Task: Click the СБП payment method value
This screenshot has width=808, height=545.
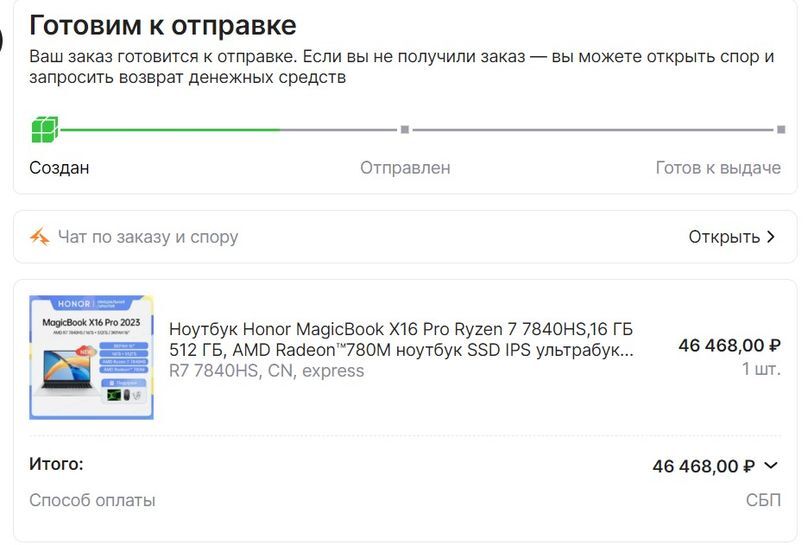Action: (x=763, y=500)
